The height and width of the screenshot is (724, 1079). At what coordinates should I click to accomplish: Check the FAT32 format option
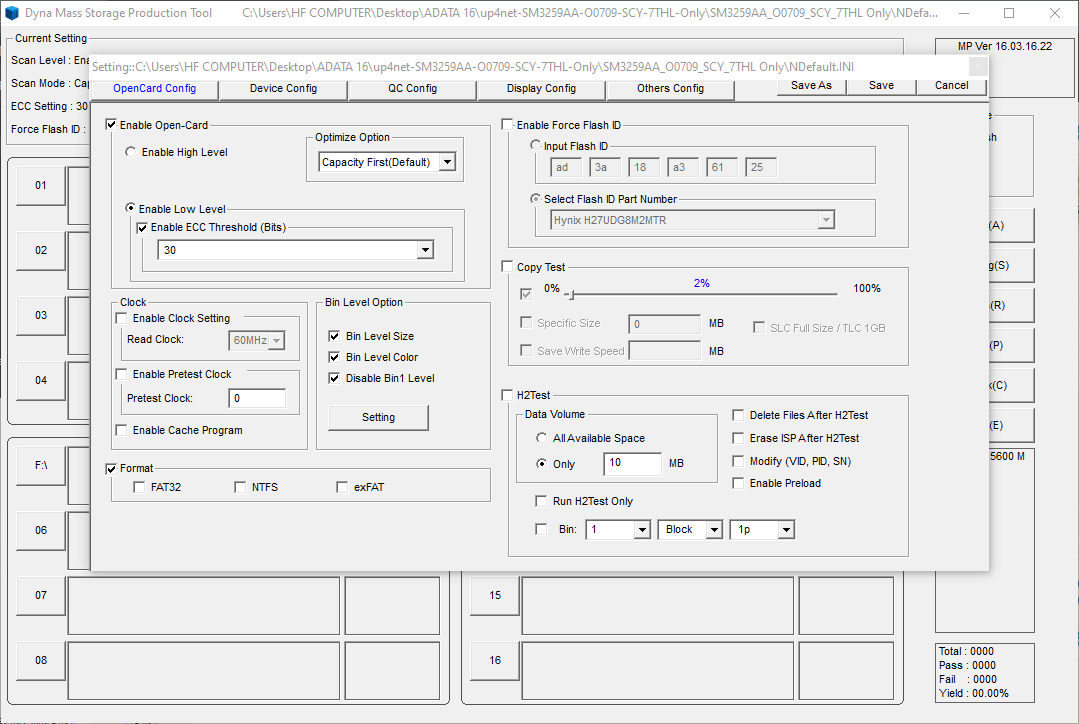click(x=139, y=487)
